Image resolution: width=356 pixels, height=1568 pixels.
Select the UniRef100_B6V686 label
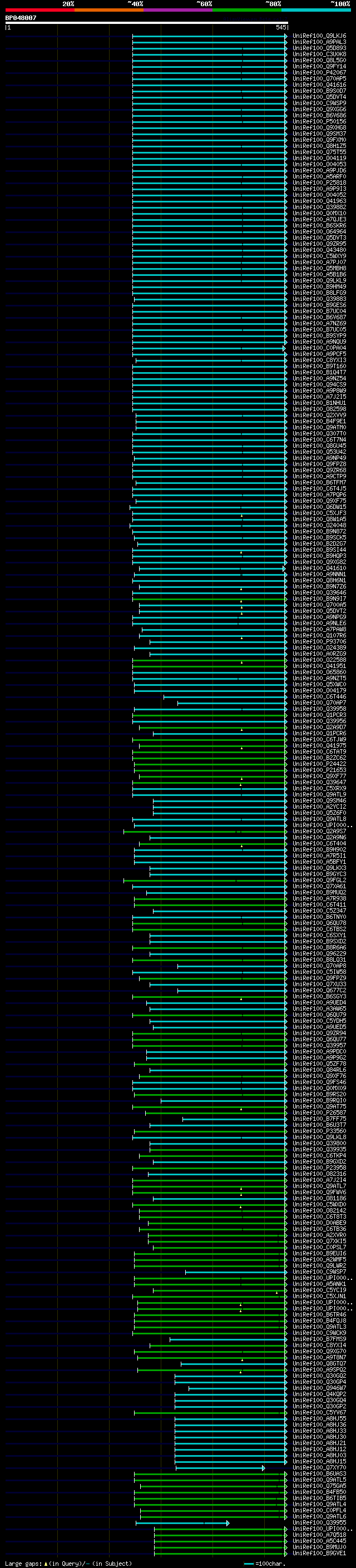319,115
